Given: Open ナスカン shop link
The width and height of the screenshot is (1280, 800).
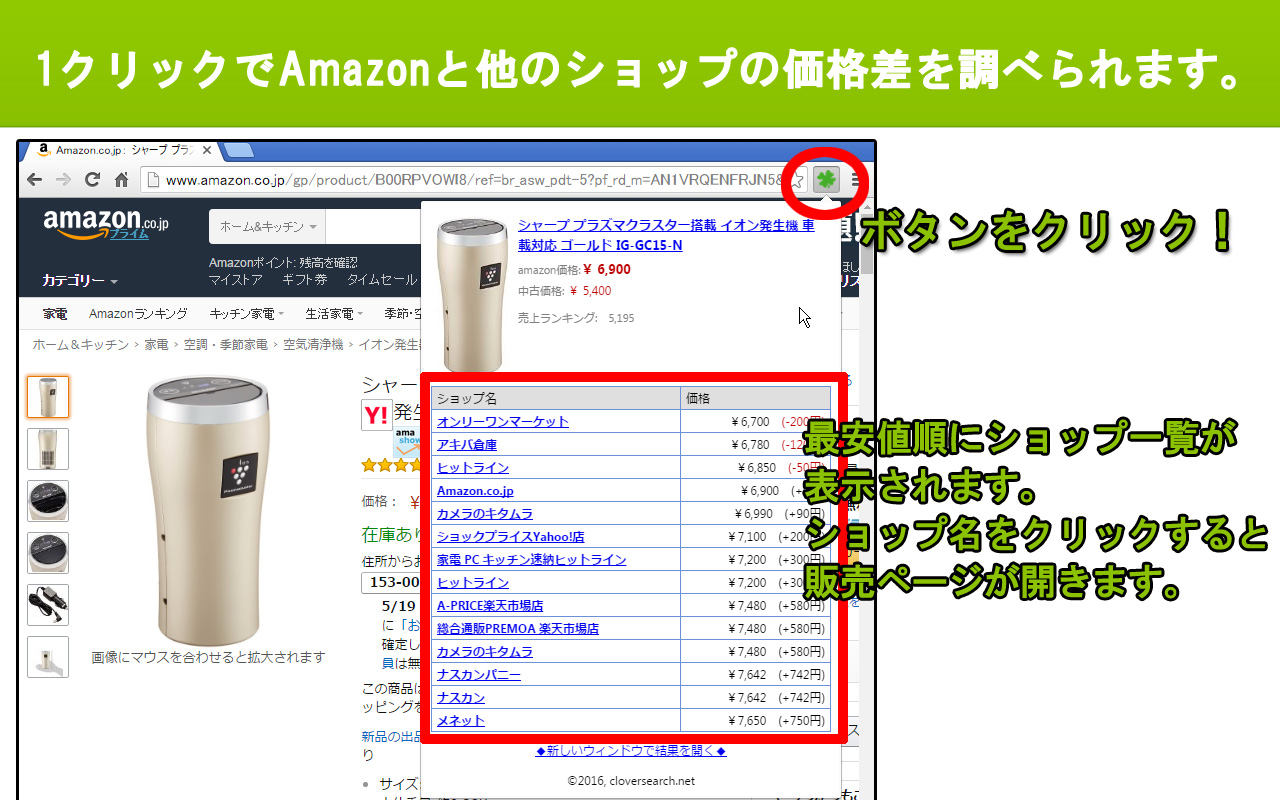Looking at the screenshot, I should click(461, 698).
